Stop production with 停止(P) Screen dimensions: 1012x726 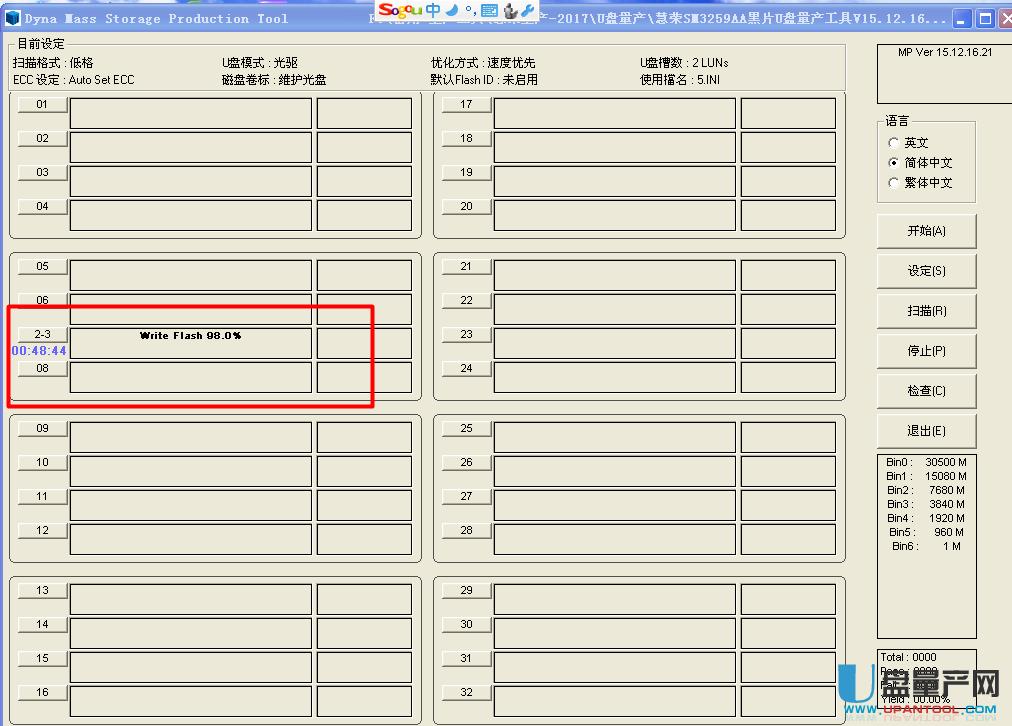(x=925, y=351)
